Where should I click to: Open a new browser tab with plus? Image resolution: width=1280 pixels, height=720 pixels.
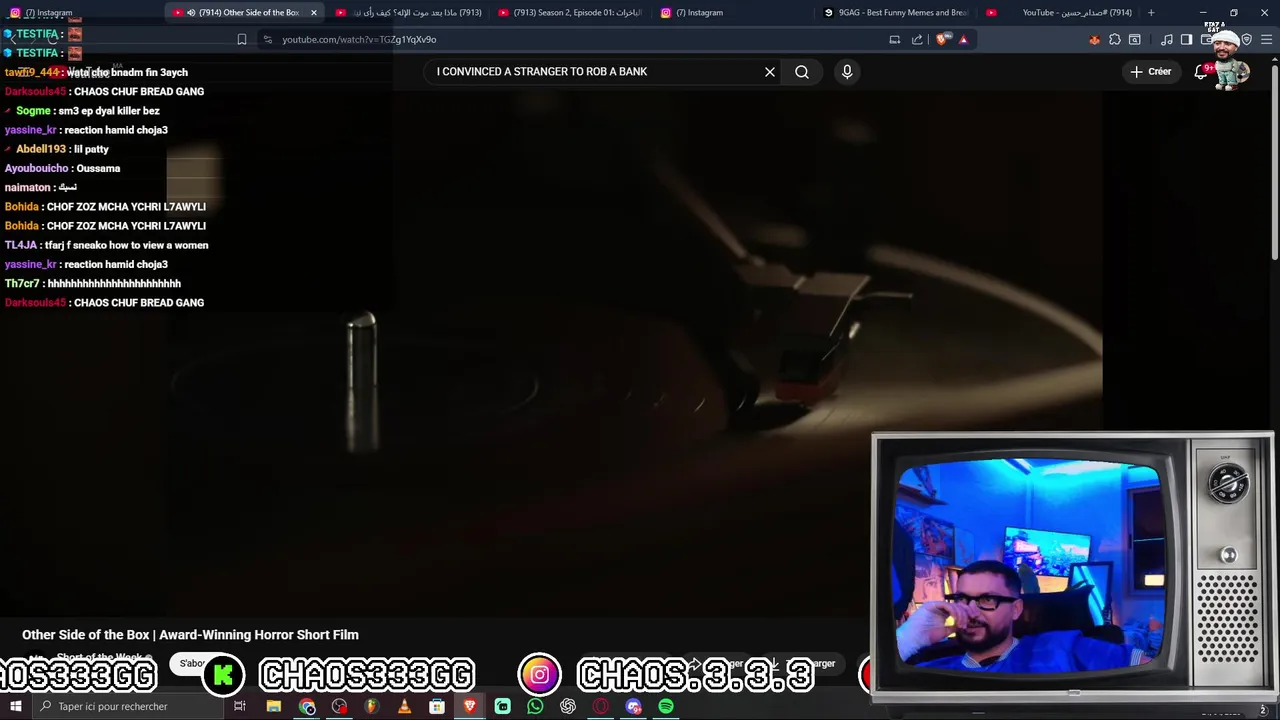click(x=1151, y=13)
